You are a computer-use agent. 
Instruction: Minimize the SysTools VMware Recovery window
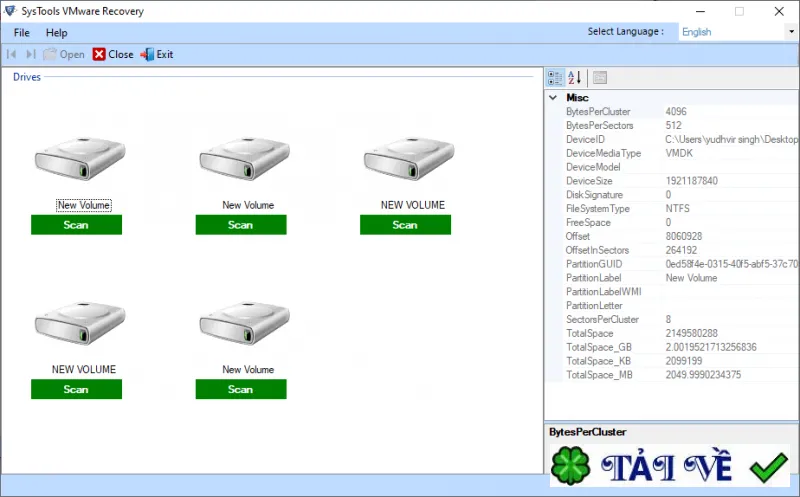pyautogui.click(x=701, y=11)
